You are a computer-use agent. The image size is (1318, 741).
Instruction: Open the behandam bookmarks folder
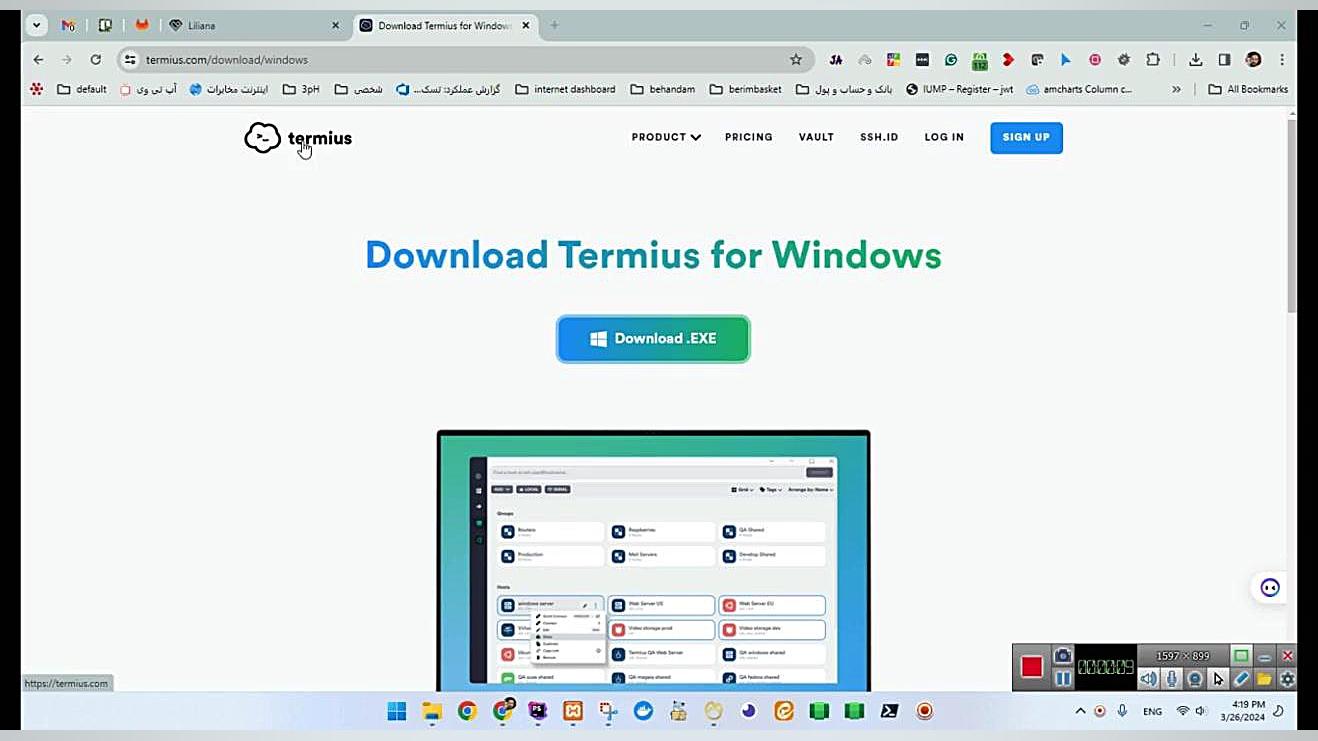662,89
